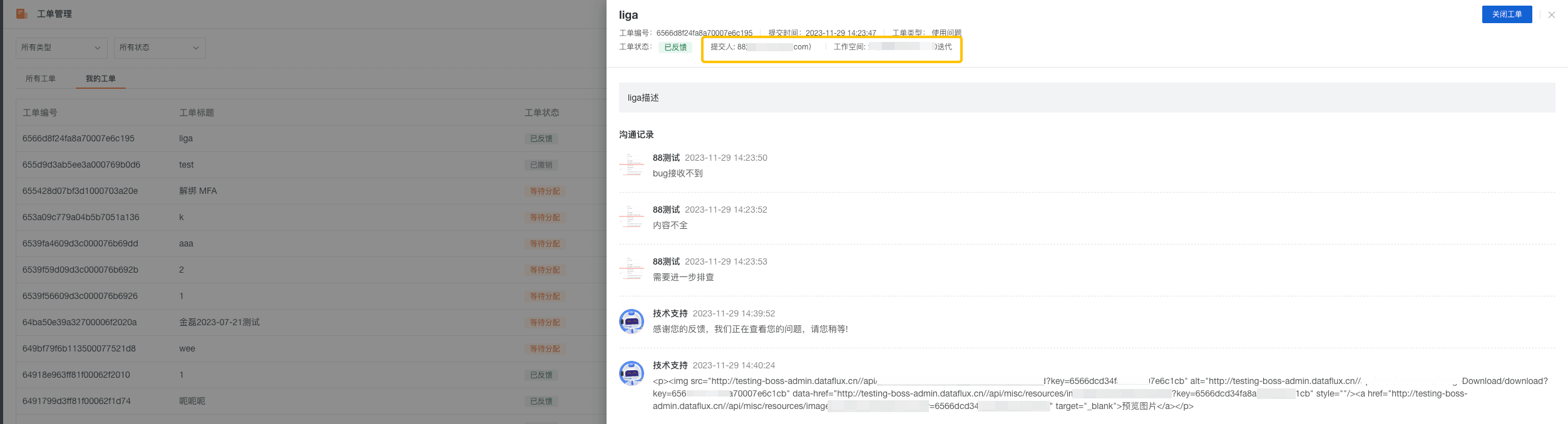Click the 88测试 avatar on 内容不全 message
This screenshot has width=1568, height=424.
(631, 217)
